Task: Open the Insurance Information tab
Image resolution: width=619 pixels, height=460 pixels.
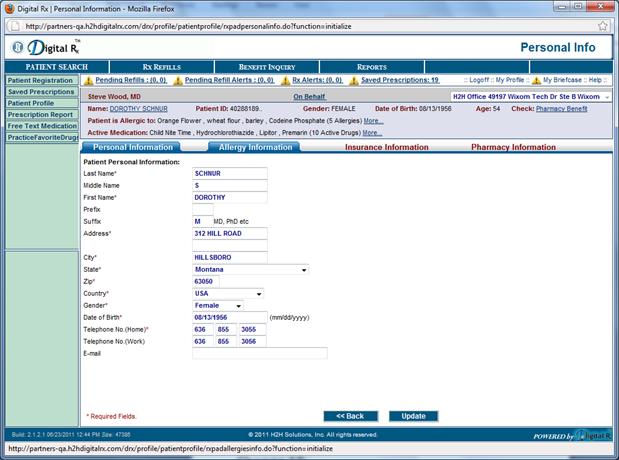Action: pos(386,147)
